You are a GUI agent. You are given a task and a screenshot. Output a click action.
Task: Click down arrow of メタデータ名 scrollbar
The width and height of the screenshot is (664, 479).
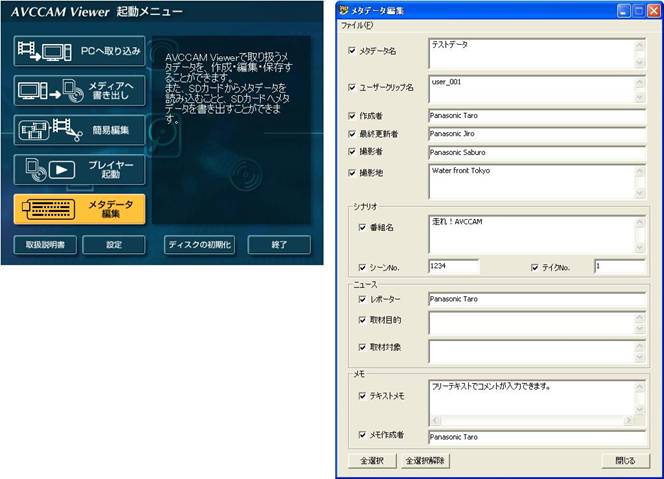click(639, 63)
